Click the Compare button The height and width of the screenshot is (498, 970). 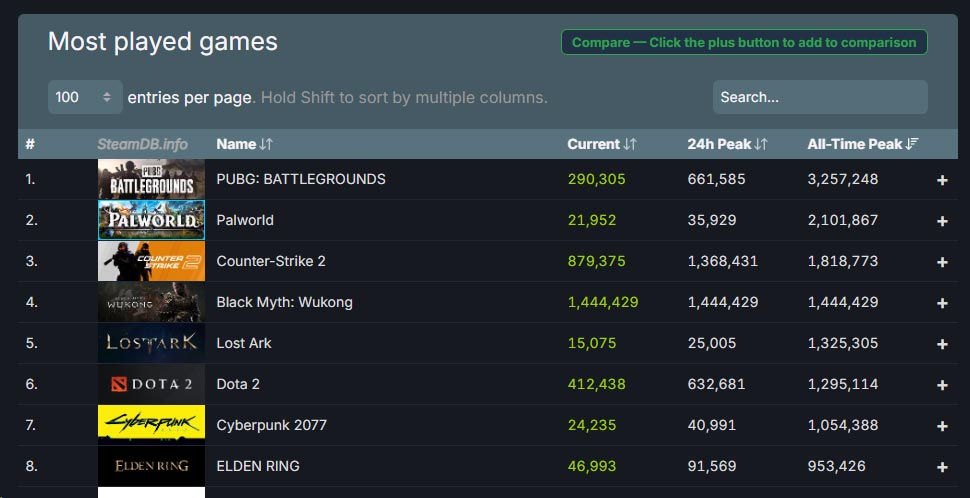744,42
